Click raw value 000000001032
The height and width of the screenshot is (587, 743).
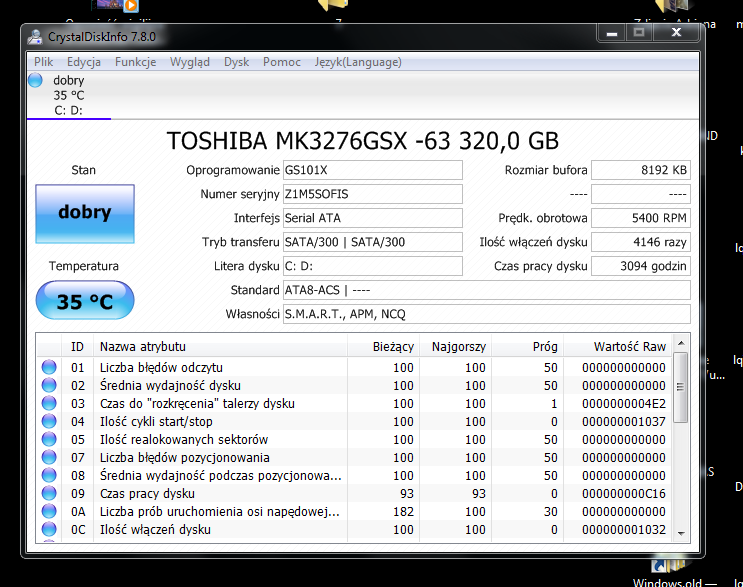click(624, 530)
